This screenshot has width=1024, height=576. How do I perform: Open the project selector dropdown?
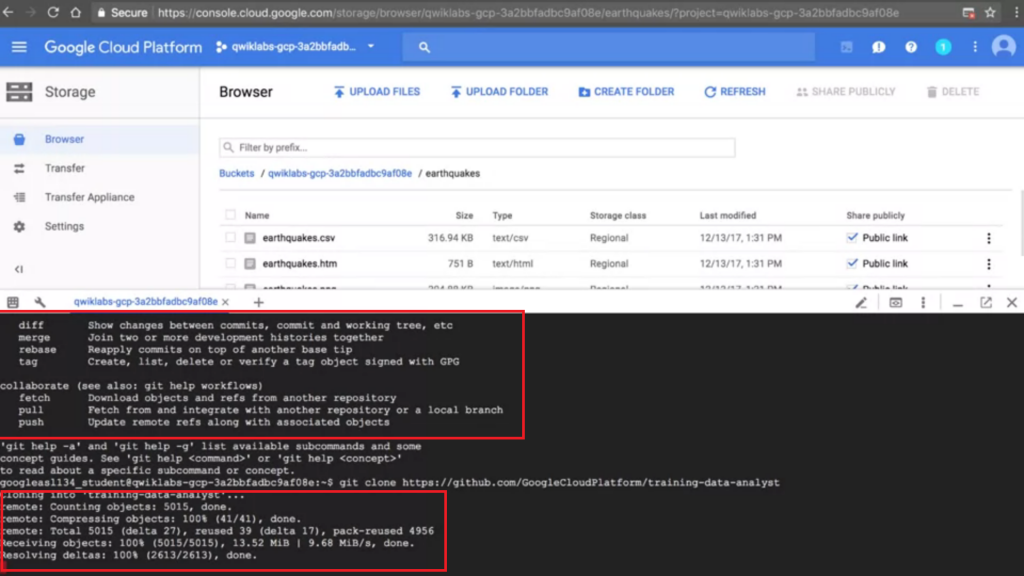[295, 47]
